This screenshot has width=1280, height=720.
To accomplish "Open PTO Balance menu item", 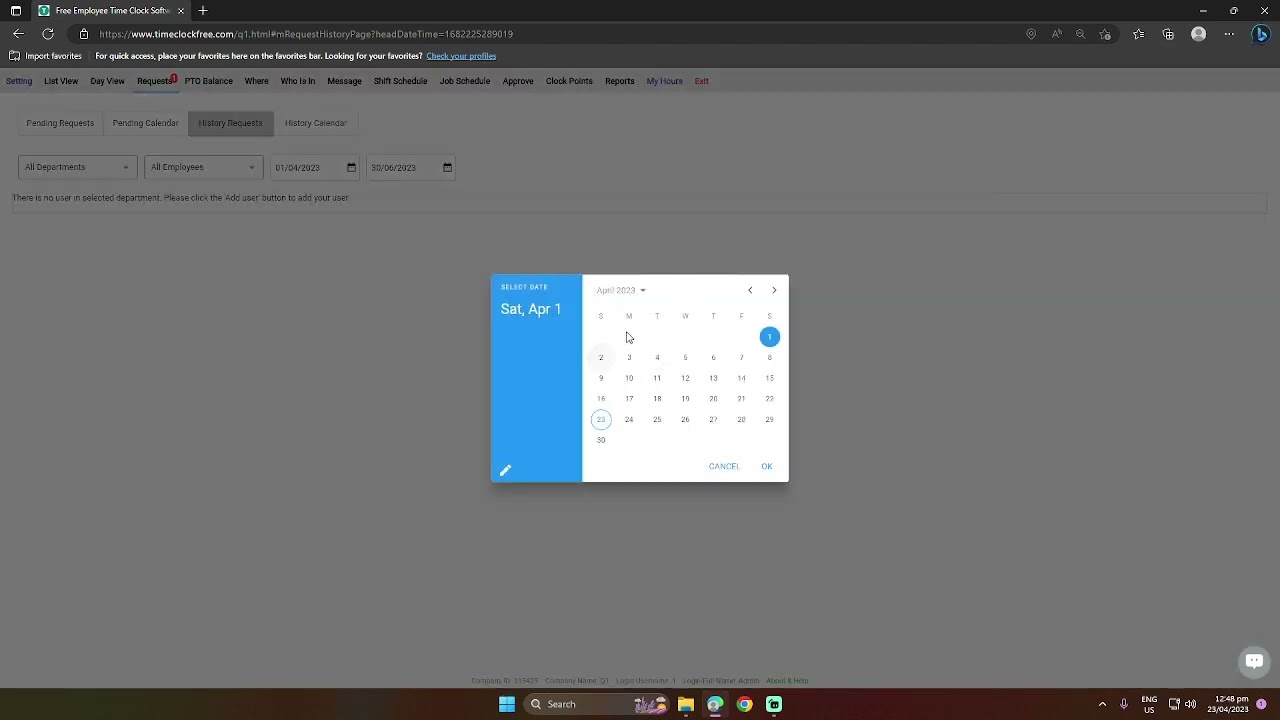I will 208,81.
